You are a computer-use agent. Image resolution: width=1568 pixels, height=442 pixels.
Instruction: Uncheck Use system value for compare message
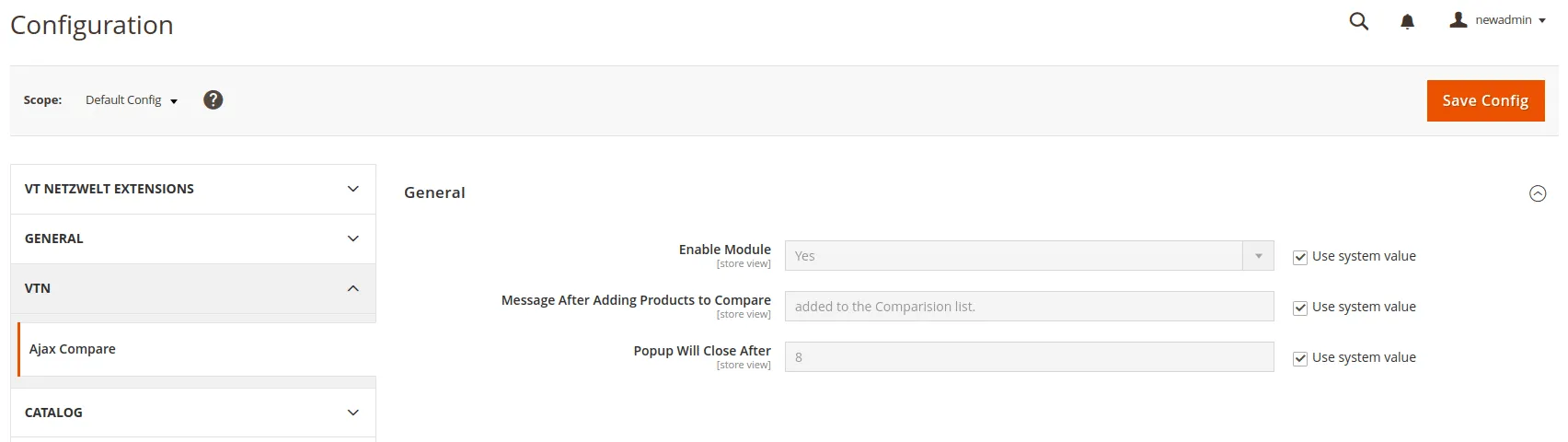tap(1300, 308)
